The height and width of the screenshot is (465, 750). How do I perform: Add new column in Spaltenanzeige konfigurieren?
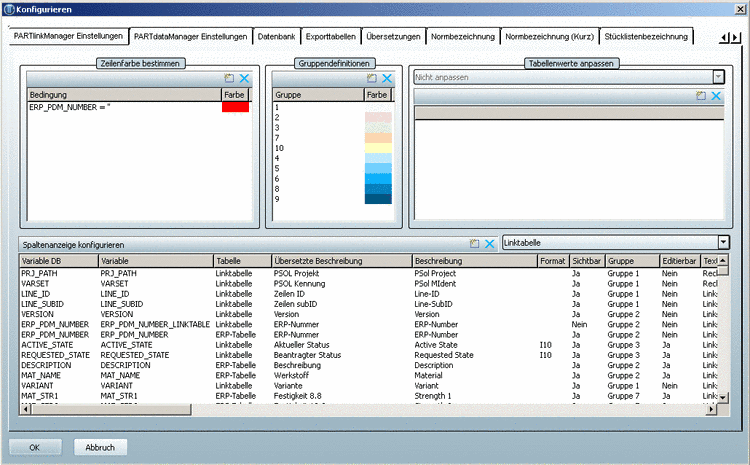[x=474, y=243]
